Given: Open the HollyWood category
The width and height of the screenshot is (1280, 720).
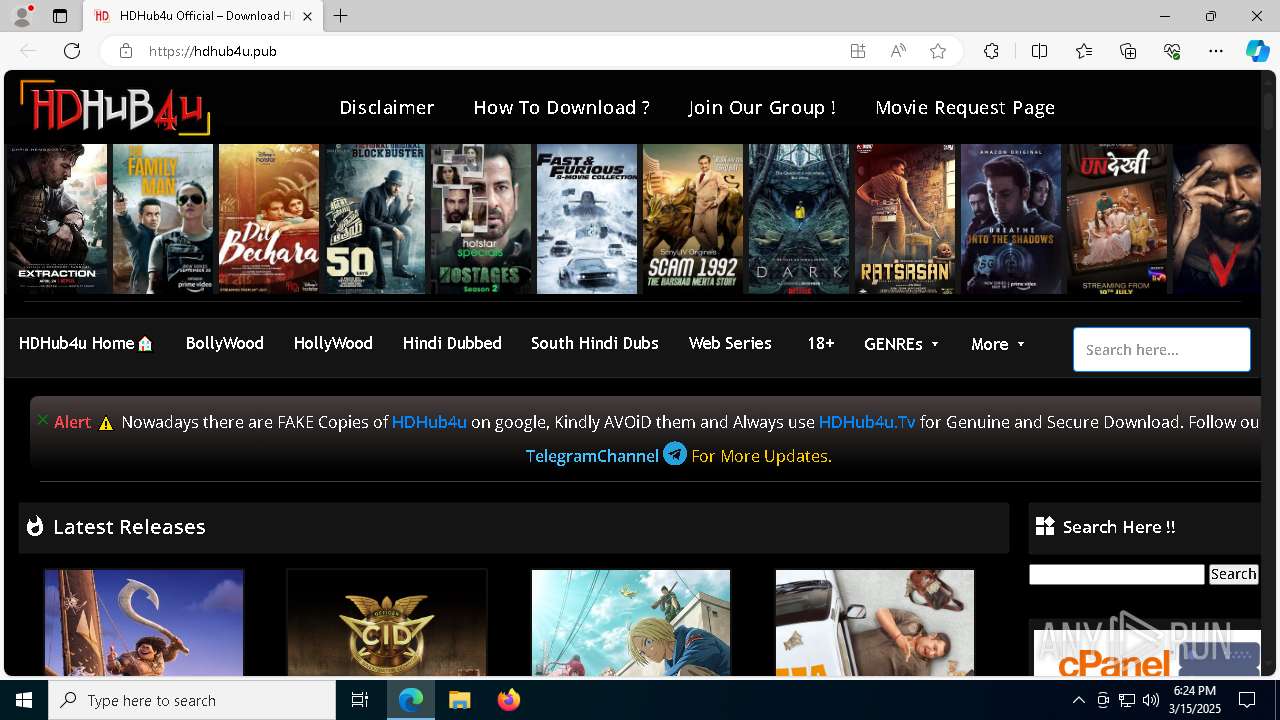Looking at the screenshot, I should 333,343.
